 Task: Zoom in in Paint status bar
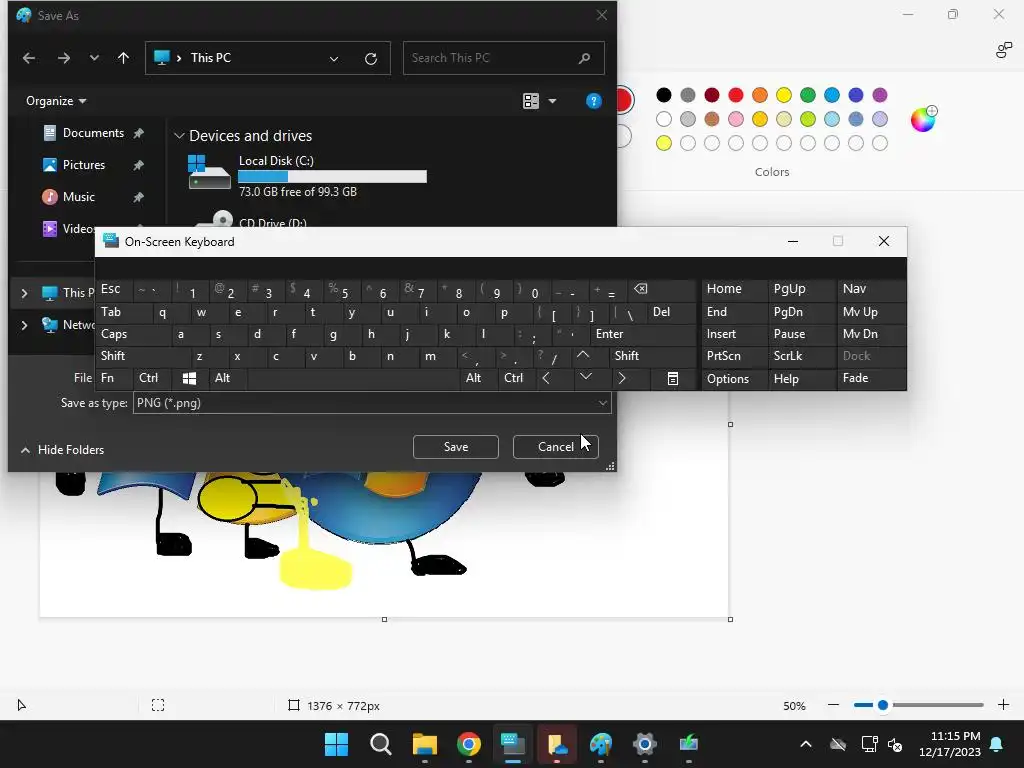[x=1004, y=705]
